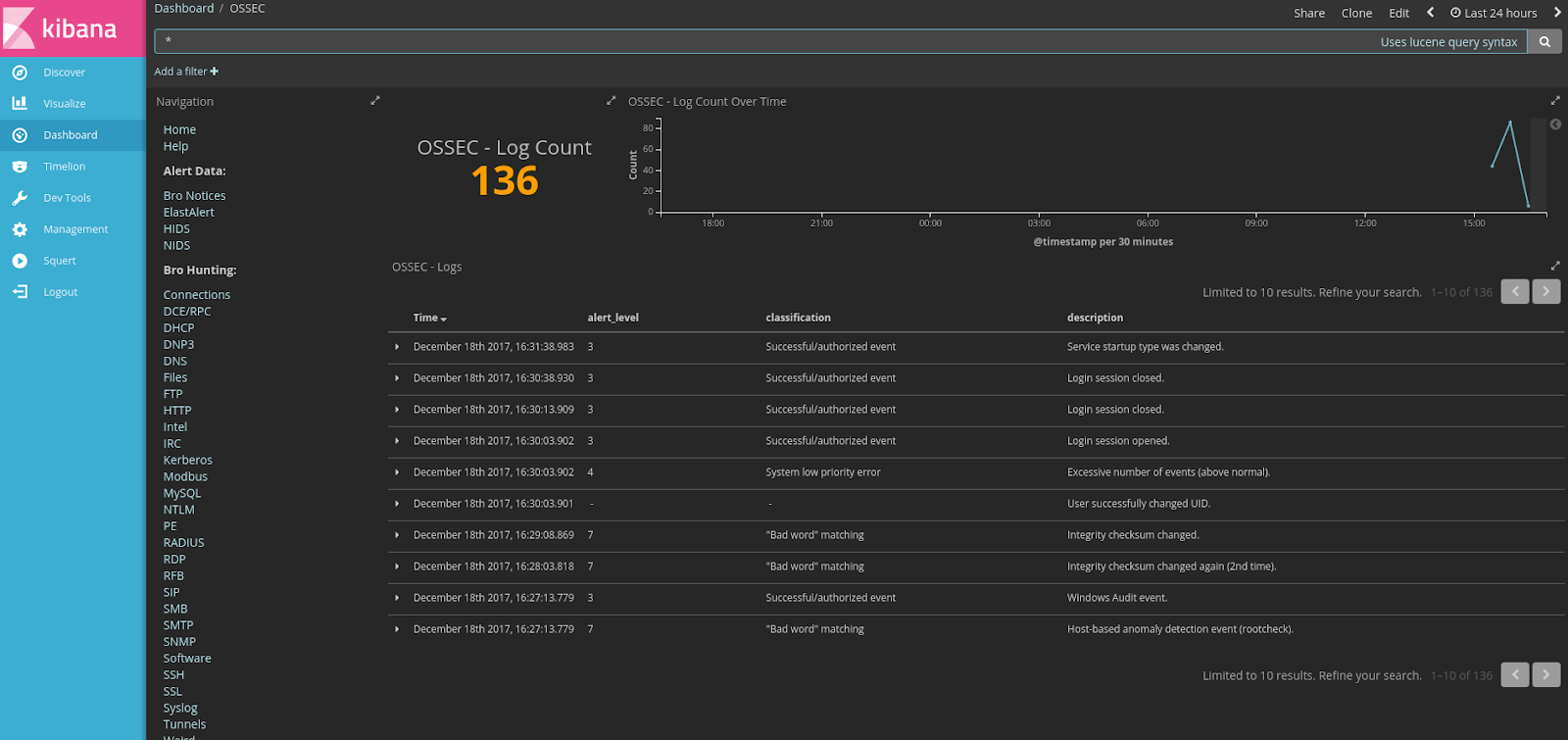Open Discover in the sidebar
This screenshot has width=1568, height=740.
coord(64,73)
